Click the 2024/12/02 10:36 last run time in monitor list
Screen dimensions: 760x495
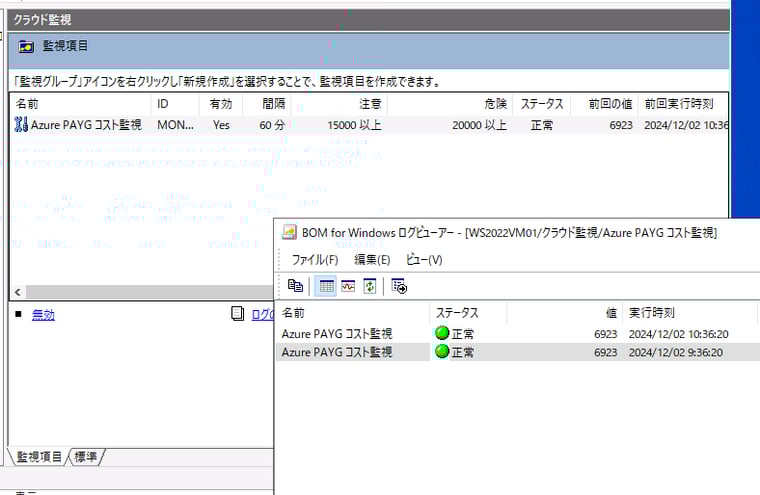tap(686, 125)
